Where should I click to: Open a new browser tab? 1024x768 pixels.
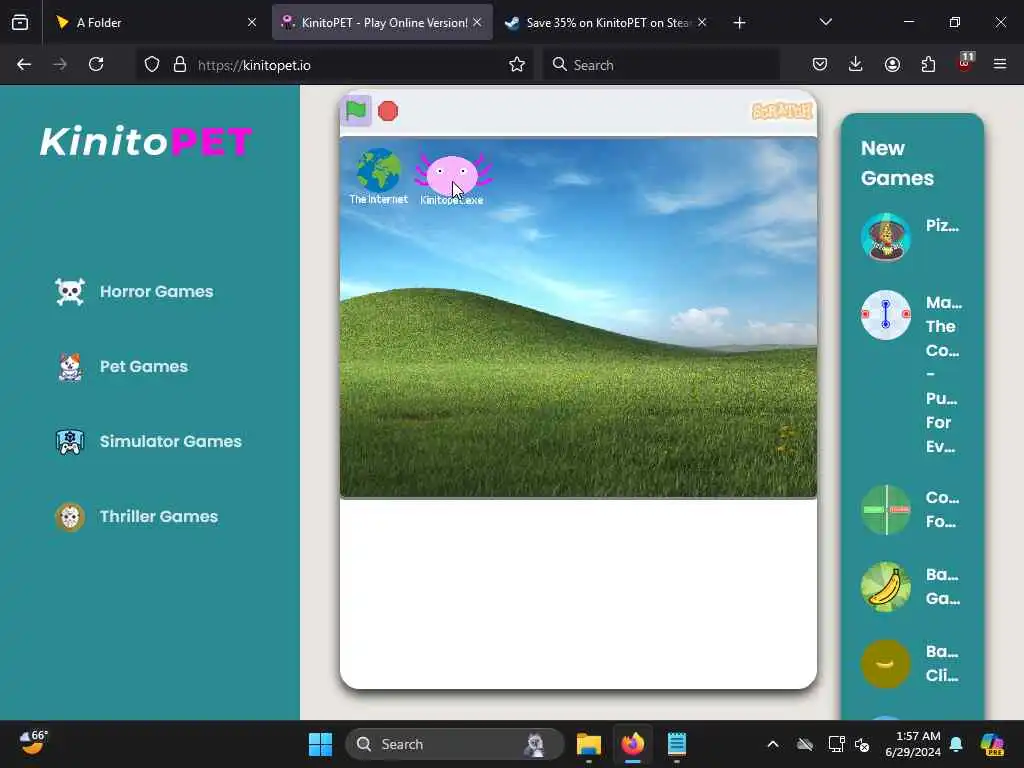click(x=739, y=23)
